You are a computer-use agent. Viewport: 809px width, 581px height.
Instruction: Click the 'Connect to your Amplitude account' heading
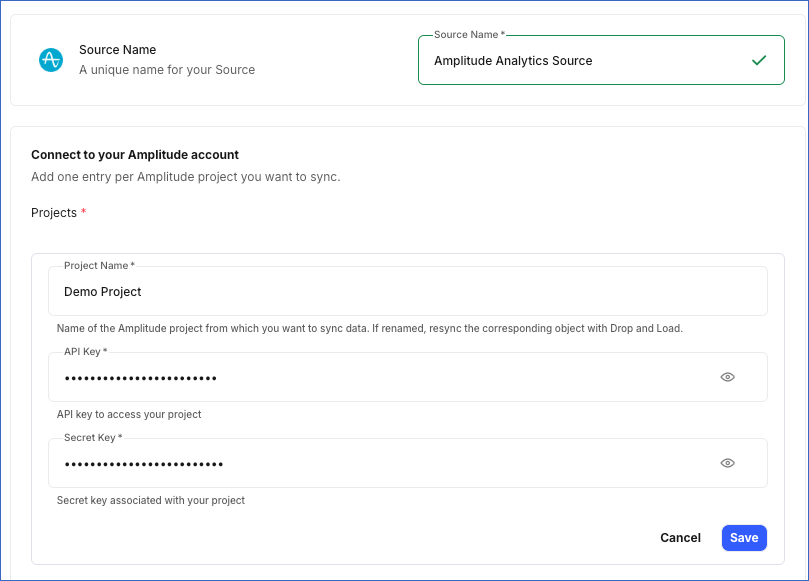[x=135, y=155]
